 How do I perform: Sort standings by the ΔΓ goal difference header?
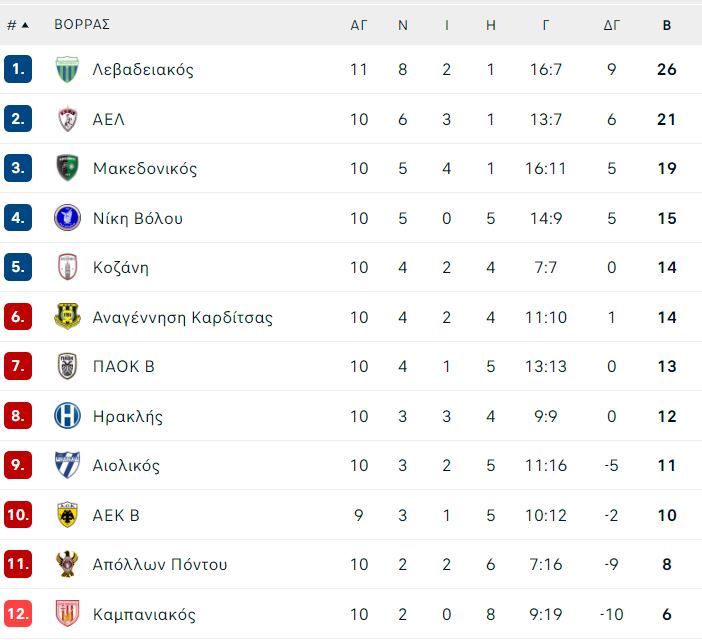click(612, 25)
